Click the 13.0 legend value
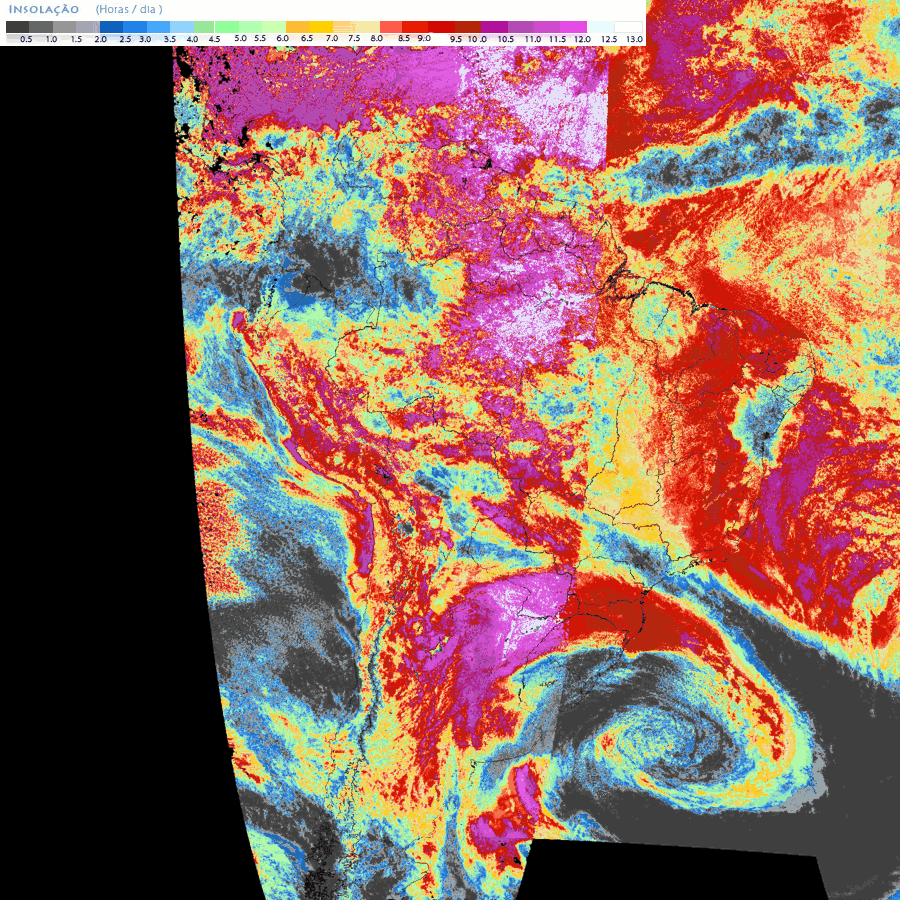900x900 pixels. coord(634,39)
